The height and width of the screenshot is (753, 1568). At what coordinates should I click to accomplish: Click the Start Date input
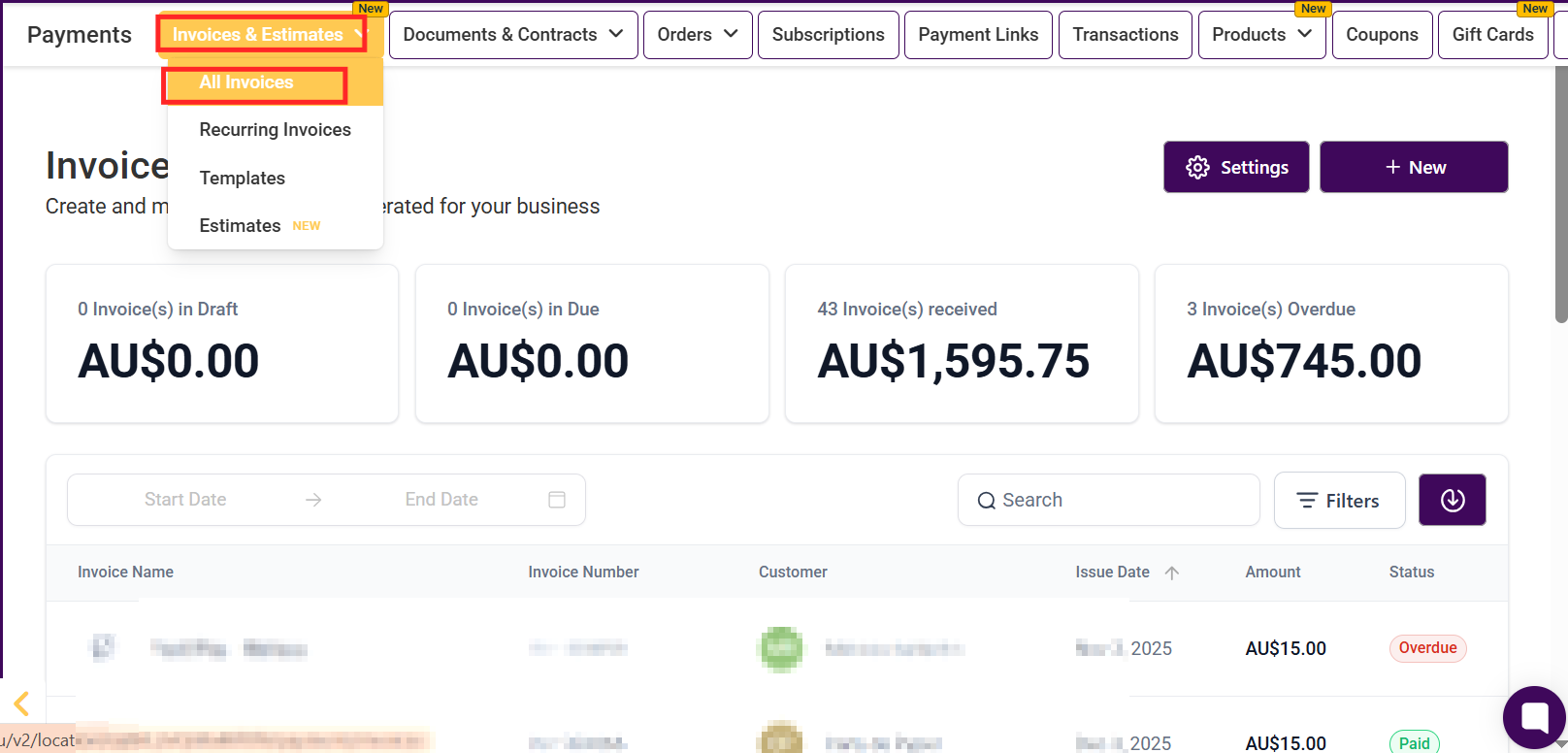click(x=185, y=500)
